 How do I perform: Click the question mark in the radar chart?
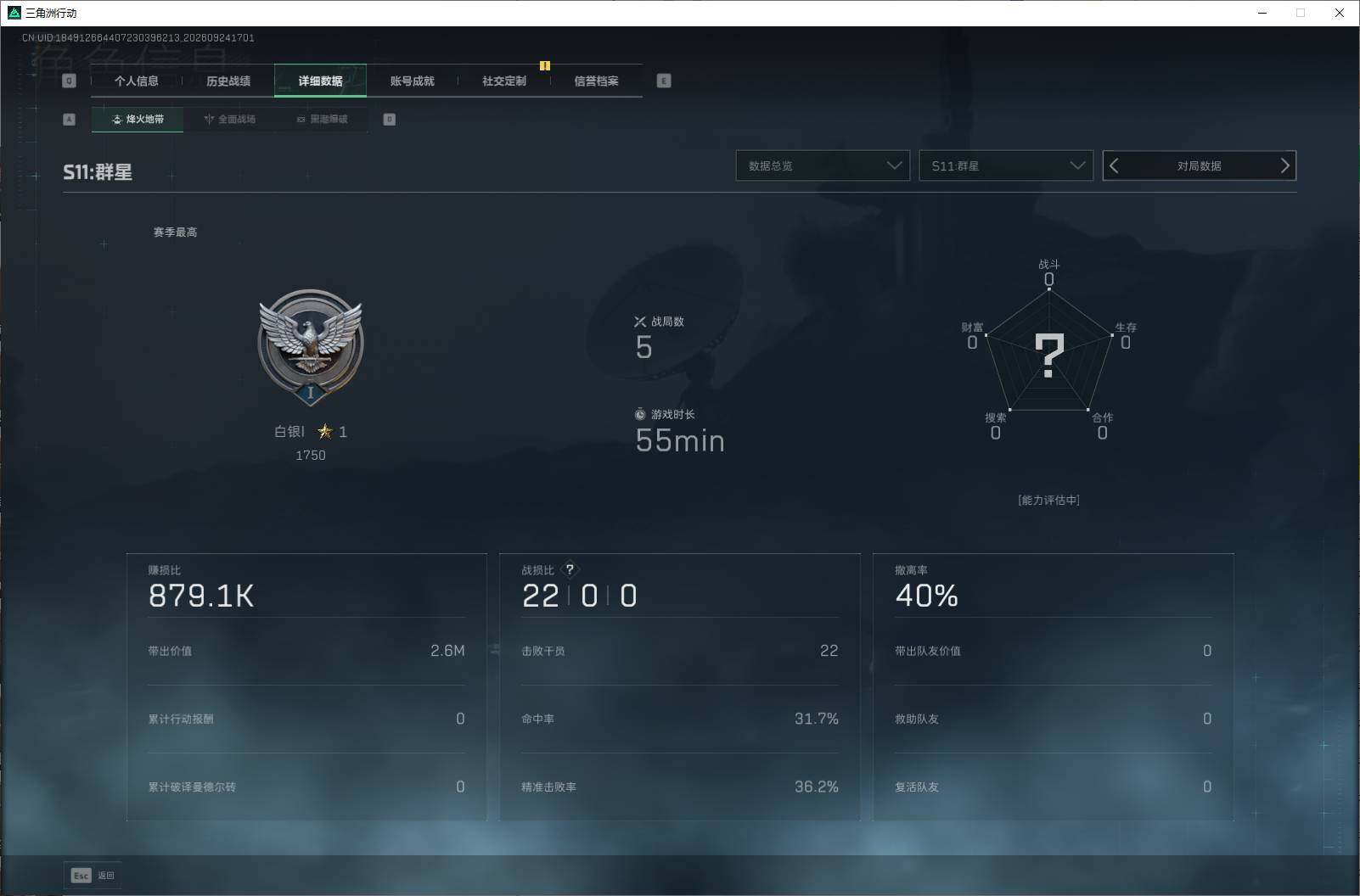(x=1049, y=355)
